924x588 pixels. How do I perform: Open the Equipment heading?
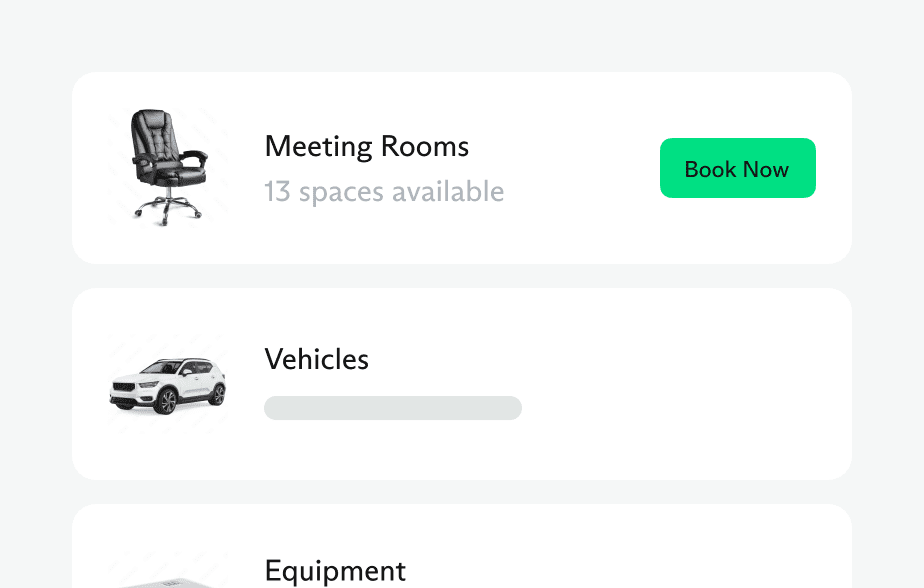335,571
